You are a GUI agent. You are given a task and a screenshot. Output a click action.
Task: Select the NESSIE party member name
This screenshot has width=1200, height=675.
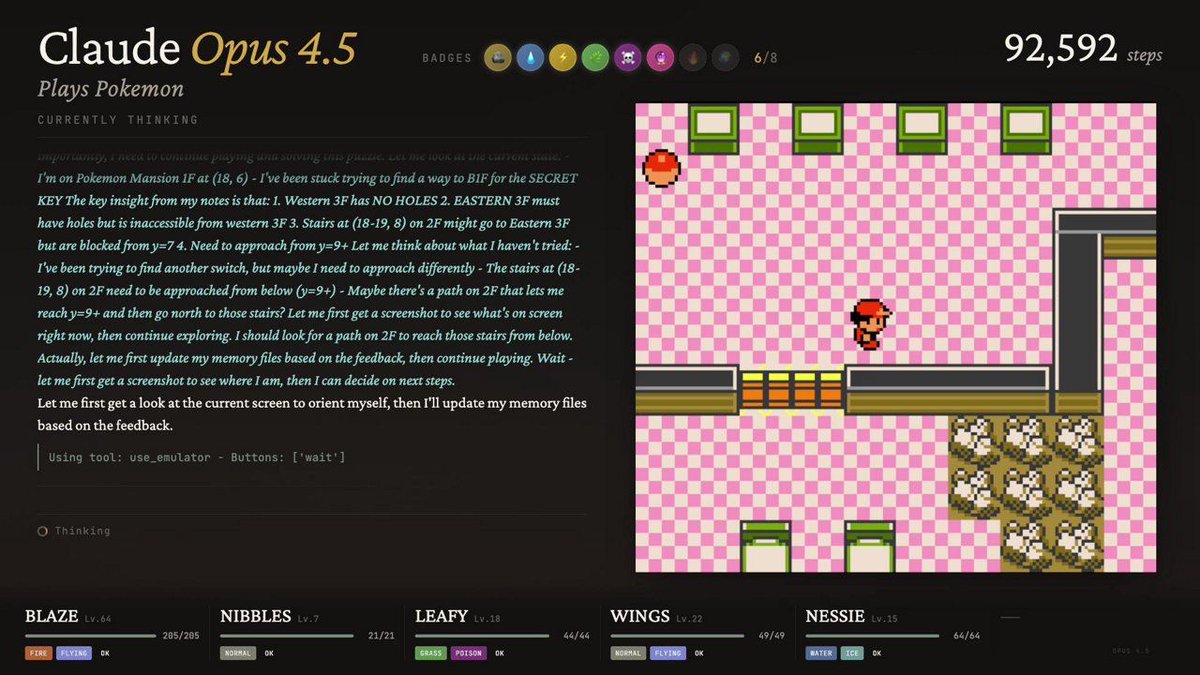click(x=835, y=616)
